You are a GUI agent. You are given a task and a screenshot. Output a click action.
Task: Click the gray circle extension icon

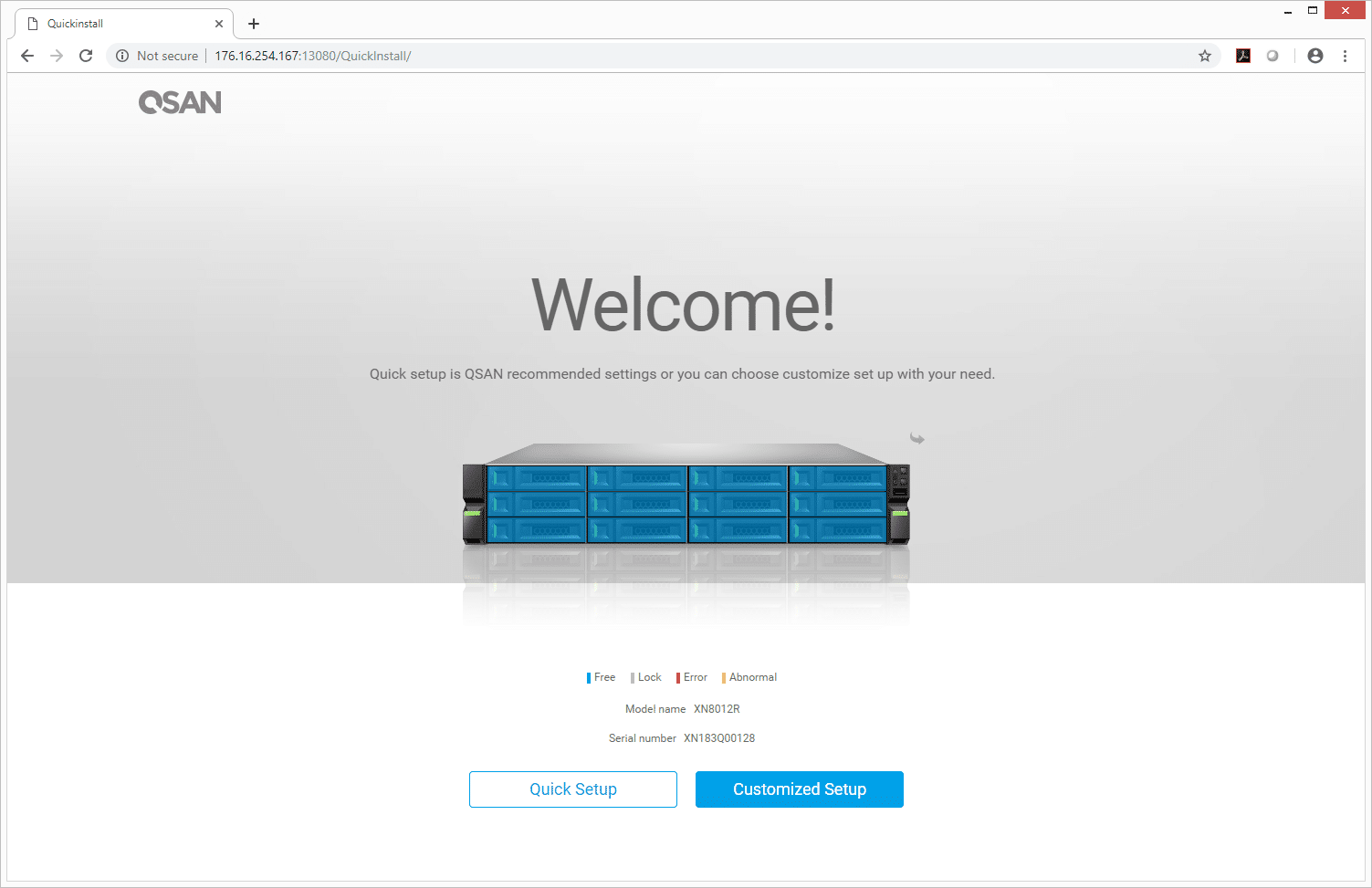click(1273, 56)
